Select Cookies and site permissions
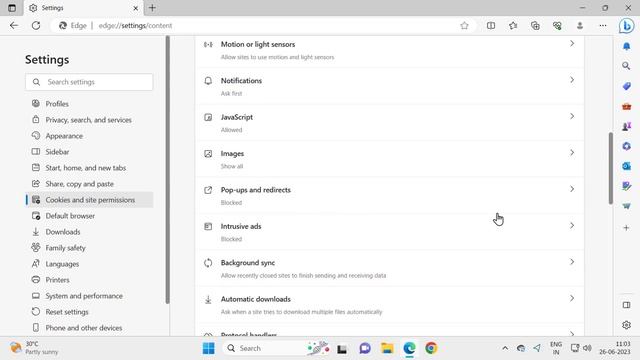 [x=89, y=200]
